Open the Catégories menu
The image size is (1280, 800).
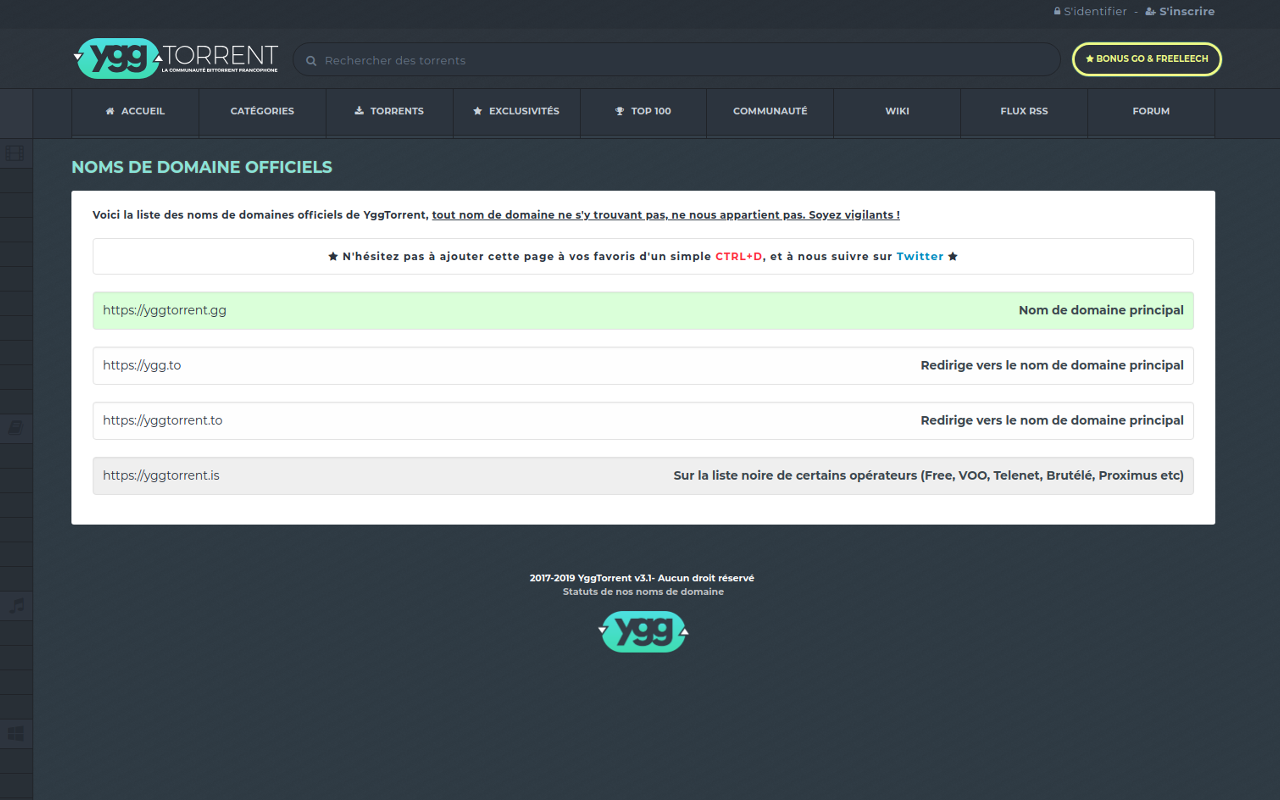[262, 111]
